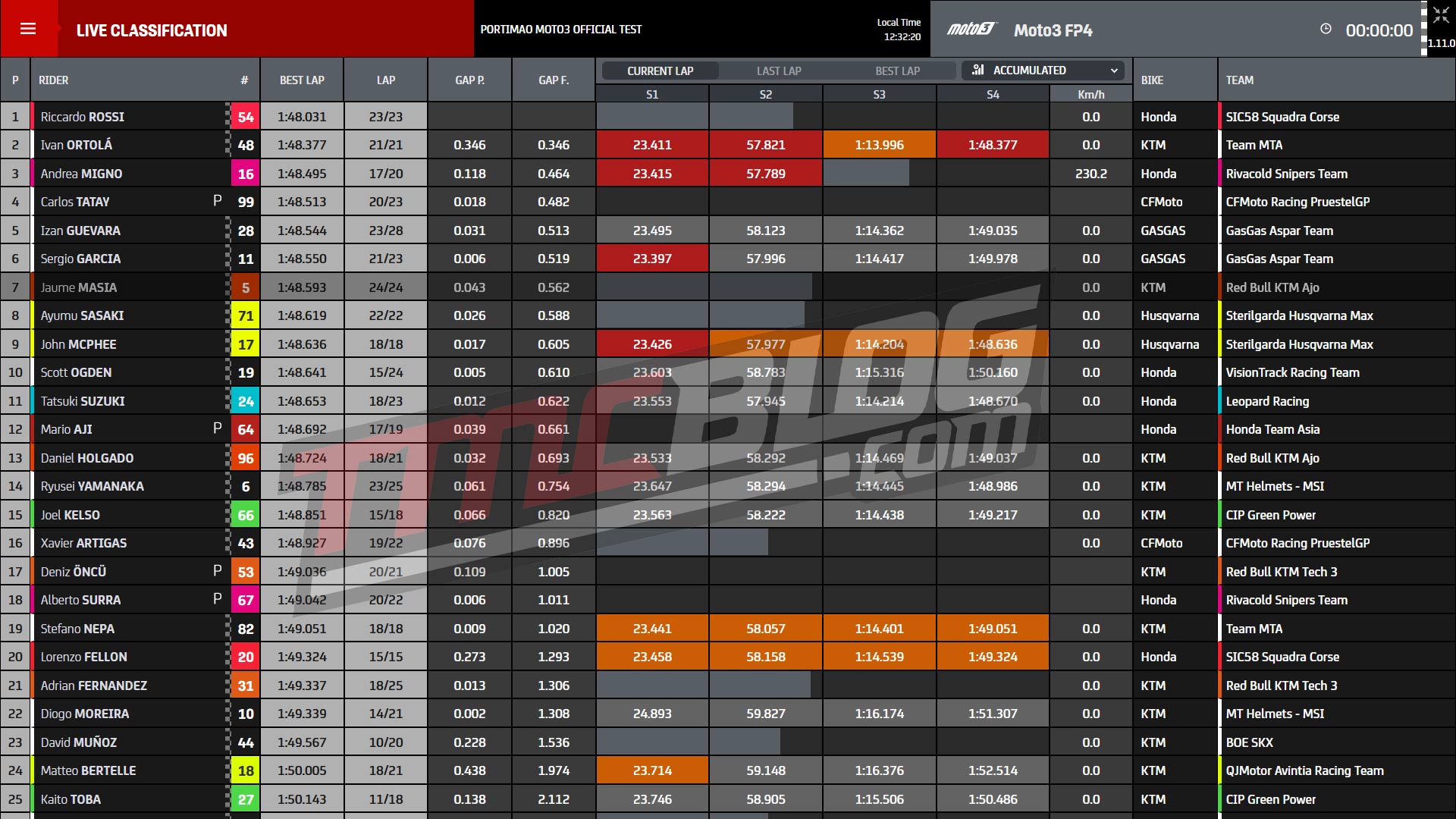1456x819 pixels.
Task: Select rider Andrea MIGNO
Action: pyautogui.click(x=81, y=174)
